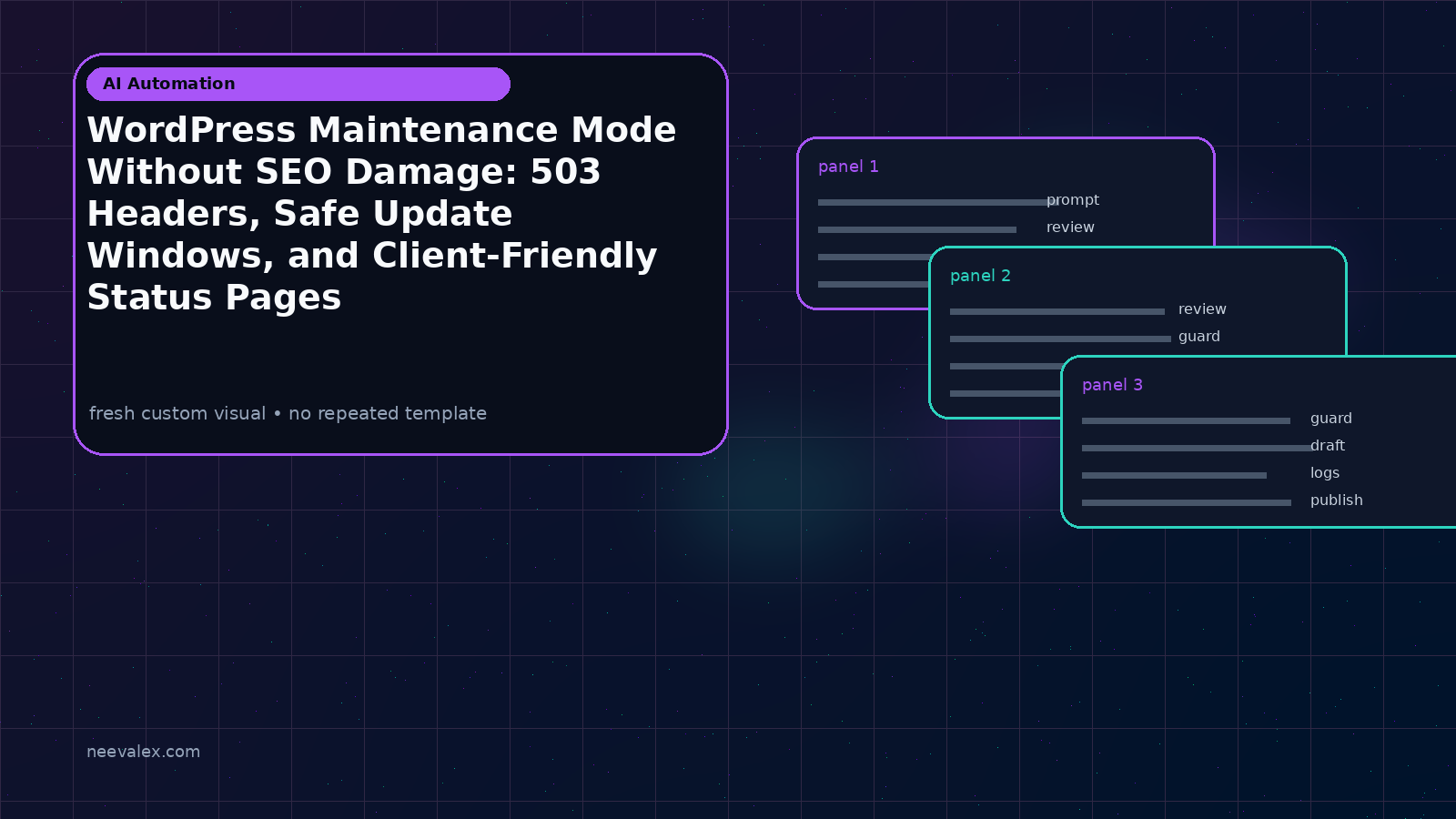Viewport: 1456px width, 819px height.
Task: Click the 'draft' label in panel 3
Action: tap(1328, 446)
